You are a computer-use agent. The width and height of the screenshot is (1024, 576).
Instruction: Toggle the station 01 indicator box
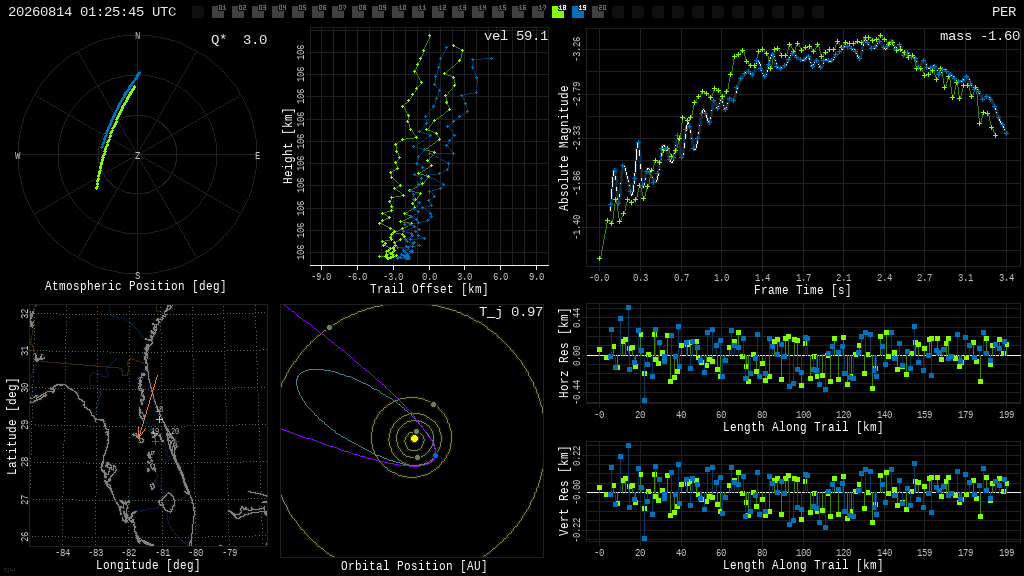[x=218, y=12]
